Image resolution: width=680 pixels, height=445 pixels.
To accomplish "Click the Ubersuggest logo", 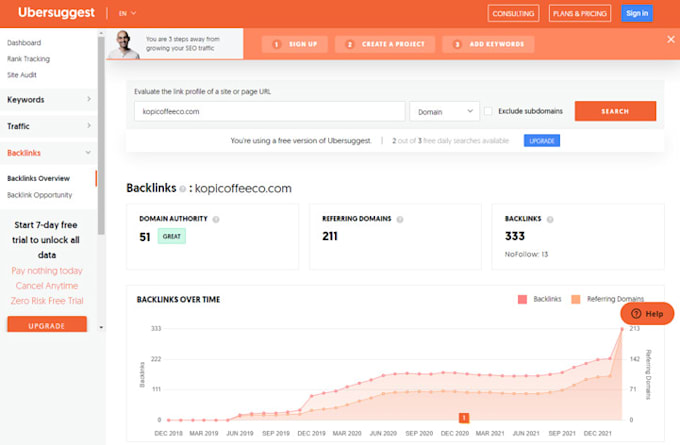I will pos(56,13).
